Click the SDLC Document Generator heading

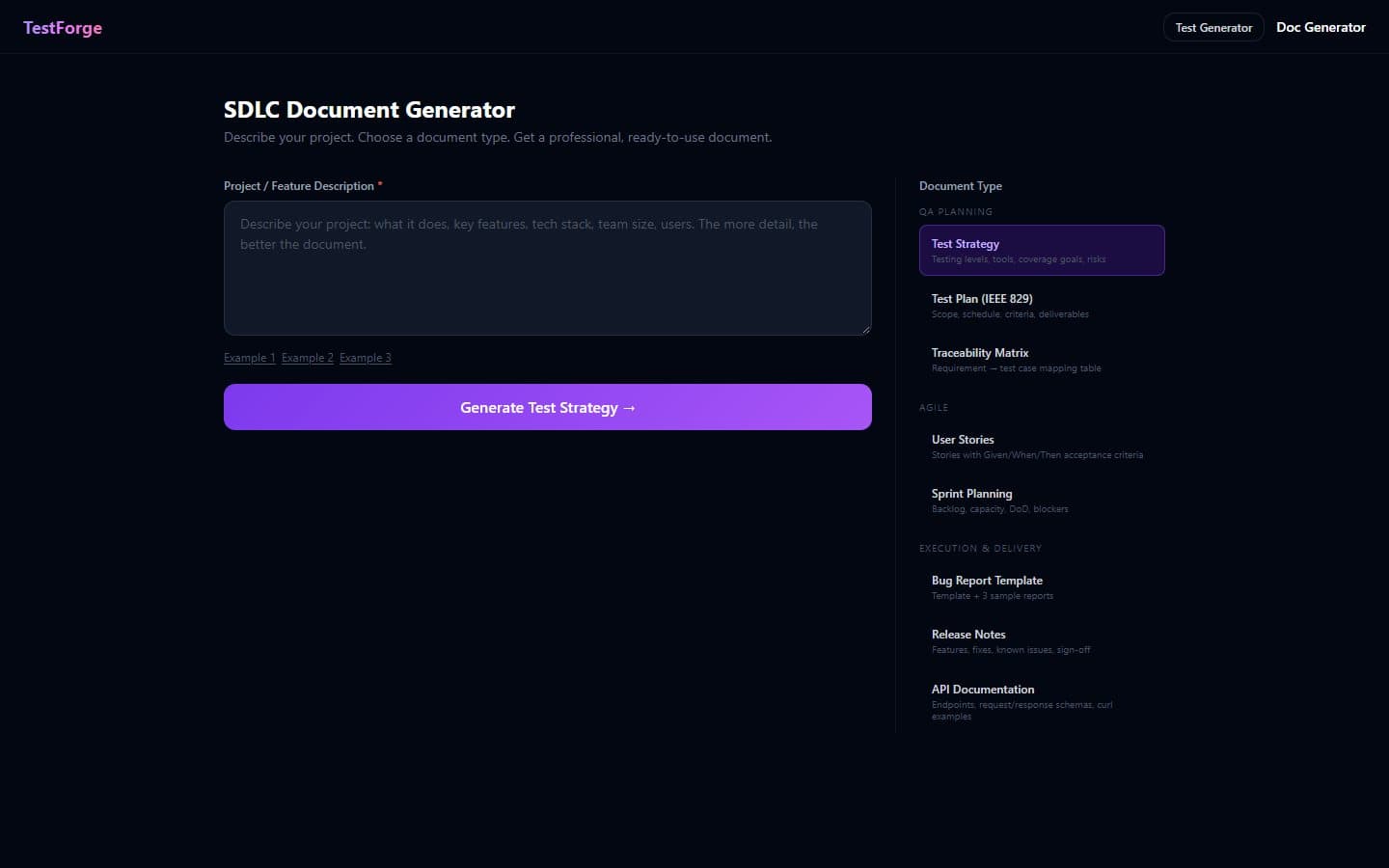pos(369,110)
